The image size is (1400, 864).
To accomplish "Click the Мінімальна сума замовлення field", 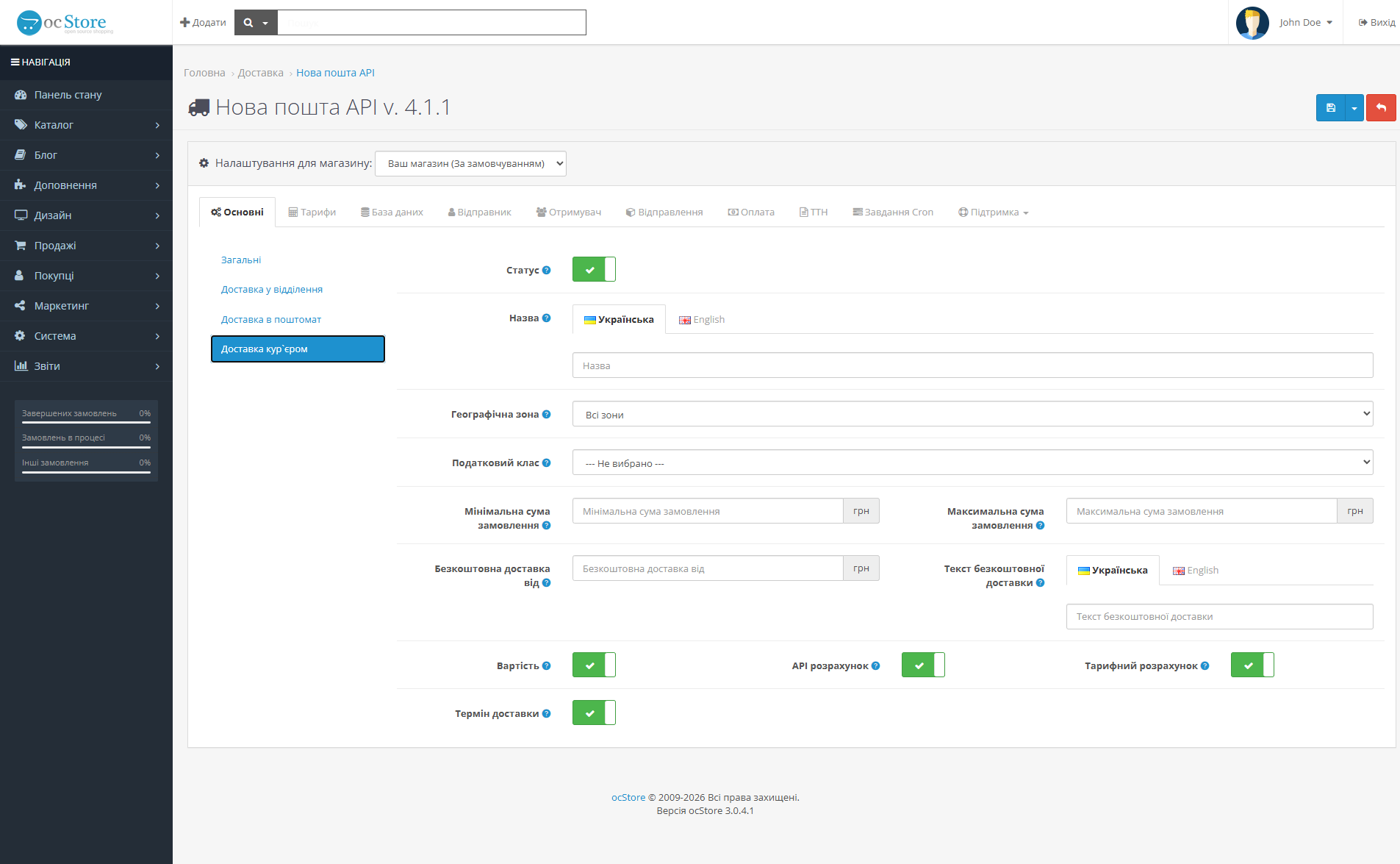I will click(x=708, y=511).
